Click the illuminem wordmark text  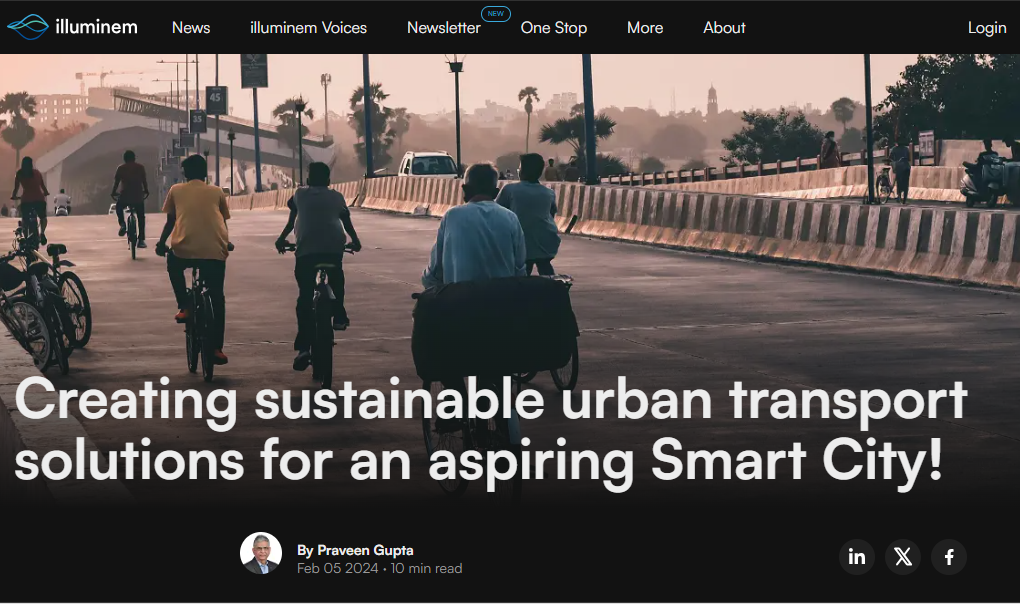(97, 27)
